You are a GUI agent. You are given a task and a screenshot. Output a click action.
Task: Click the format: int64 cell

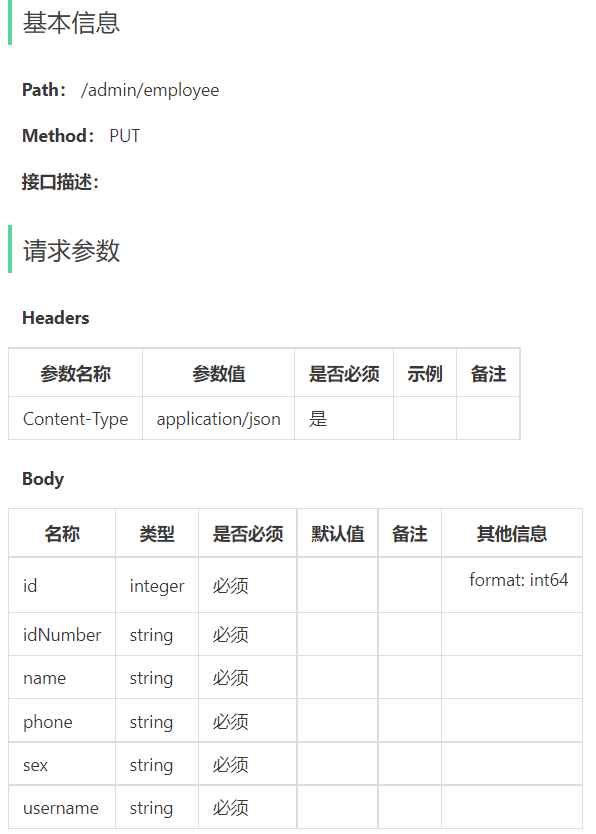pyautogui.click(x=512, y=586)
